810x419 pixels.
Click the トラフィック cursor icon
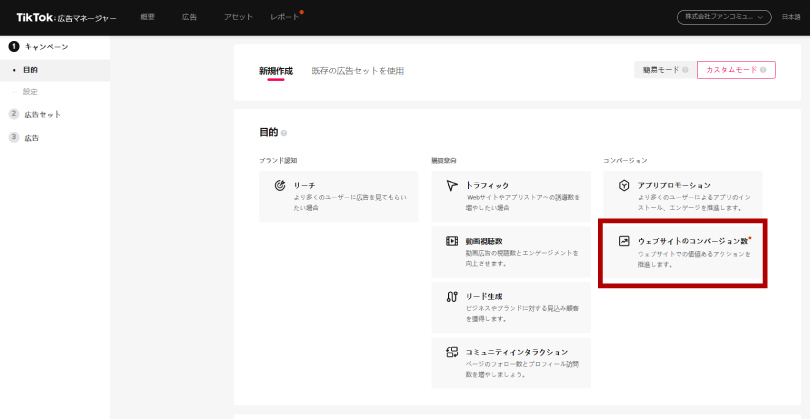pos(452,185)
